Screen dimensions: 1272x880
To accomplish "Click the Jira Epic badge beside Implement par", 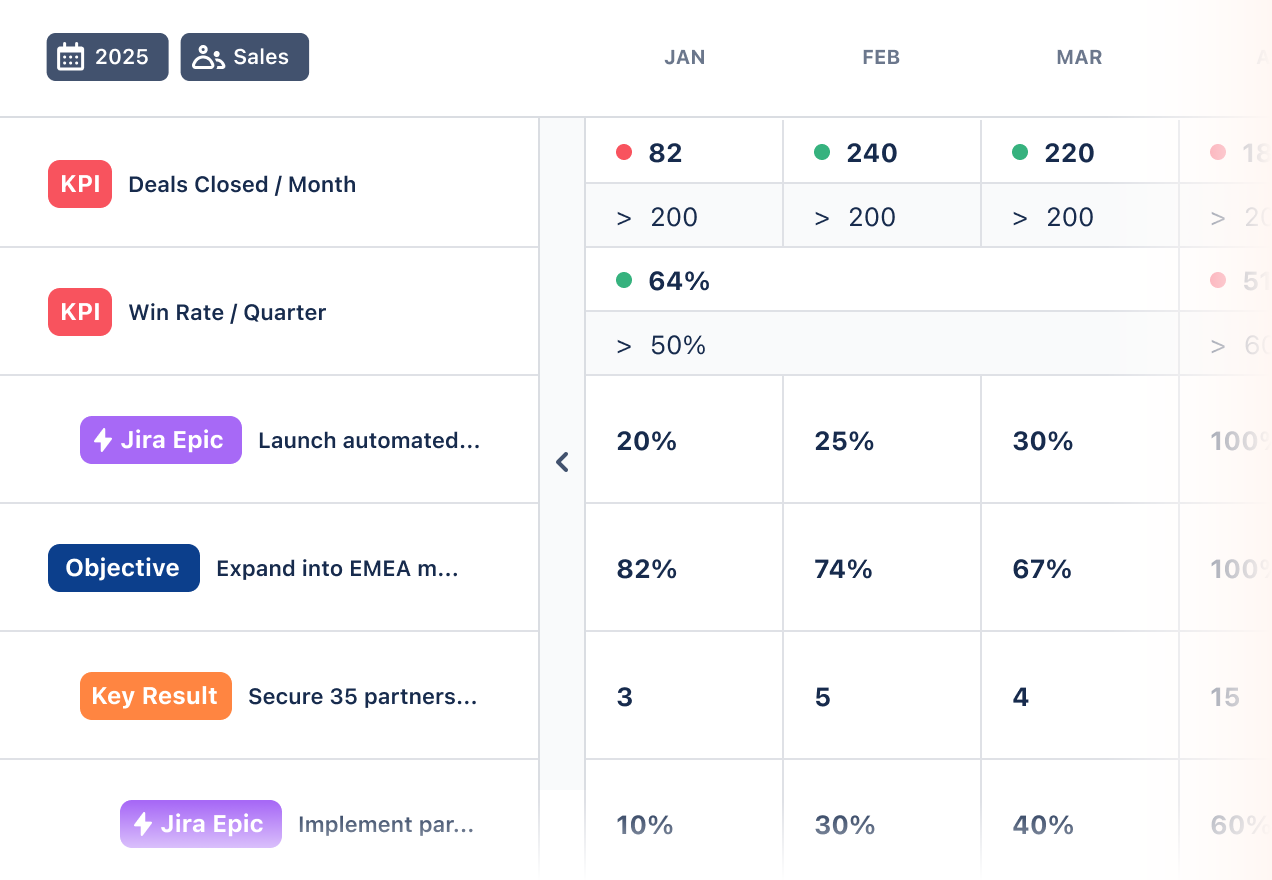I will click(201, 824).
